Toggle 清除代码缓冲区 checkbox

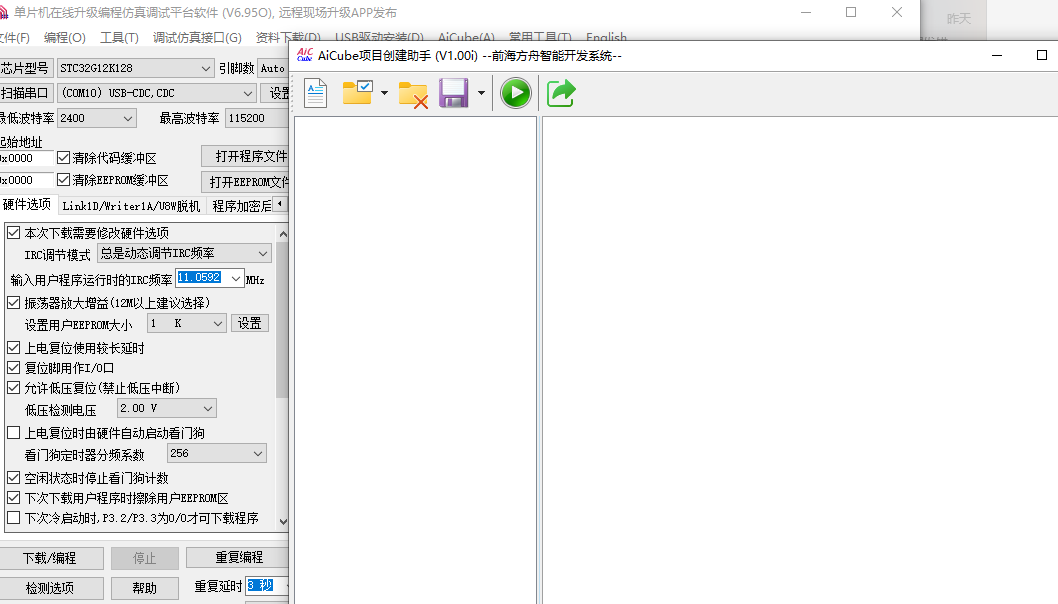pos(63,158)
